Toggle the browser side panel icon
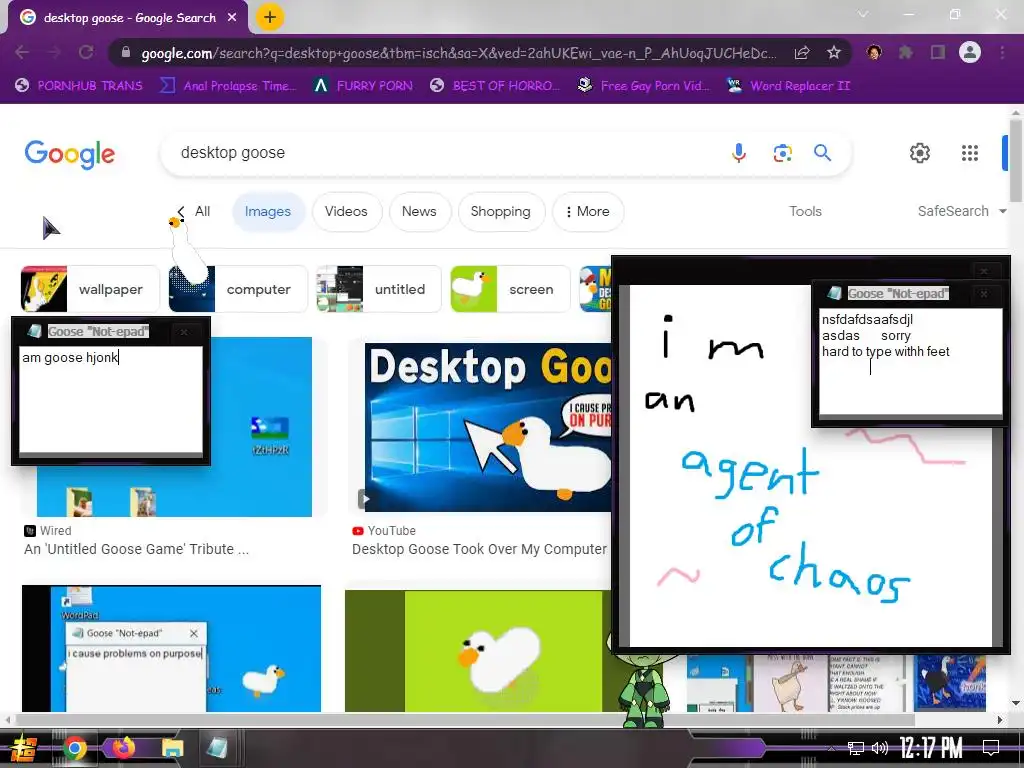 (x=938, y=52)
